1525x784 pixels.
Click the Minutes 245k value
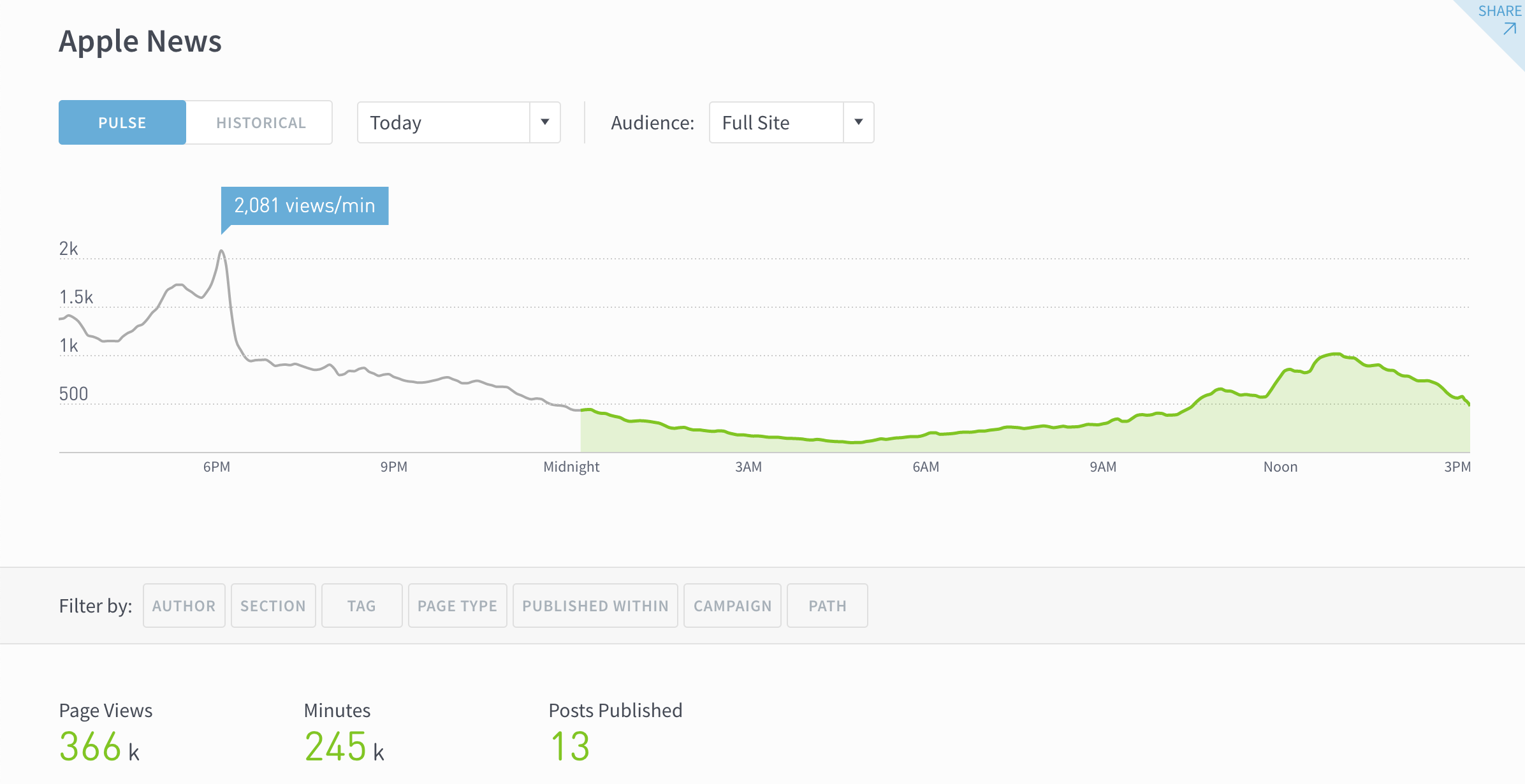(344, 746)
